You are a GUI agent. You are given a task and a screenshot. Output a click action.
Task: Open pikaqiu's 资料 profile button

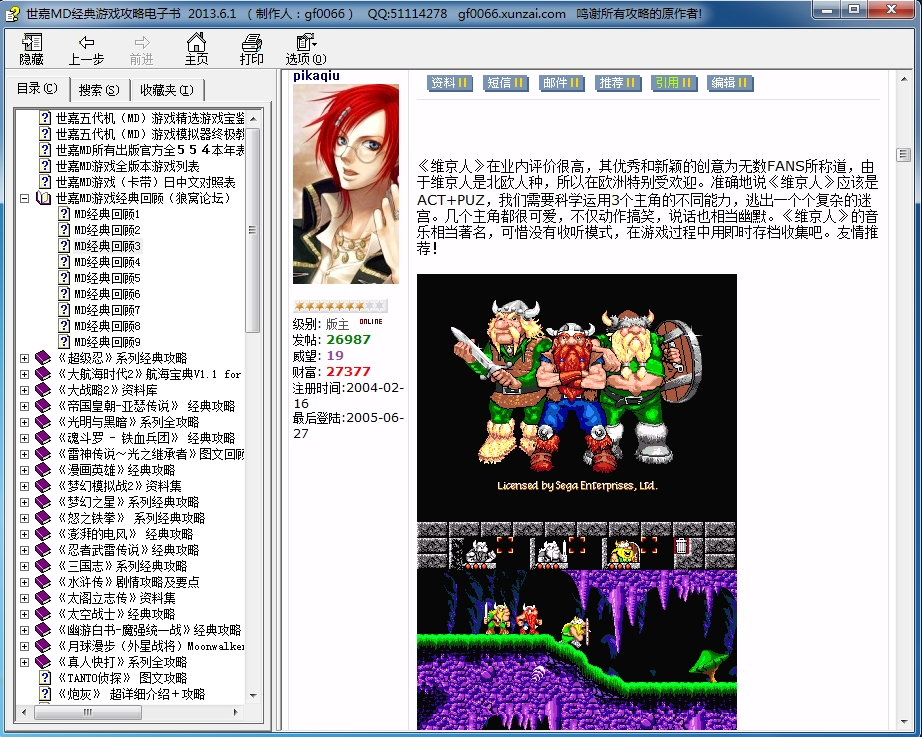pyautogui.click(x=449, y=83)
